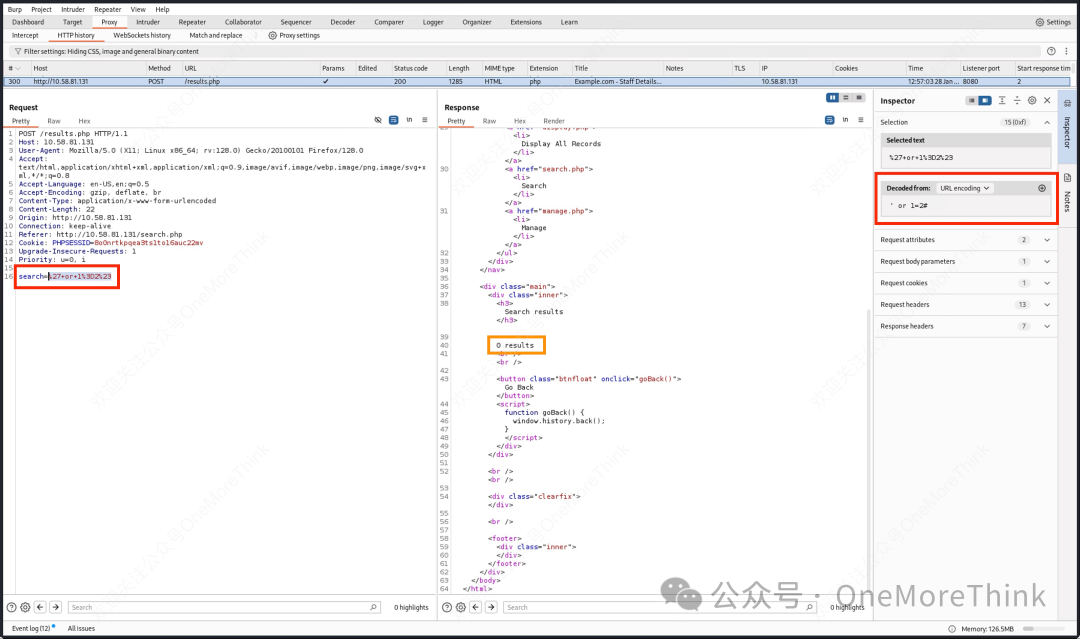The image size is (1080, 639).
Task: Switch Response view to Render tab
Action: 554,121
